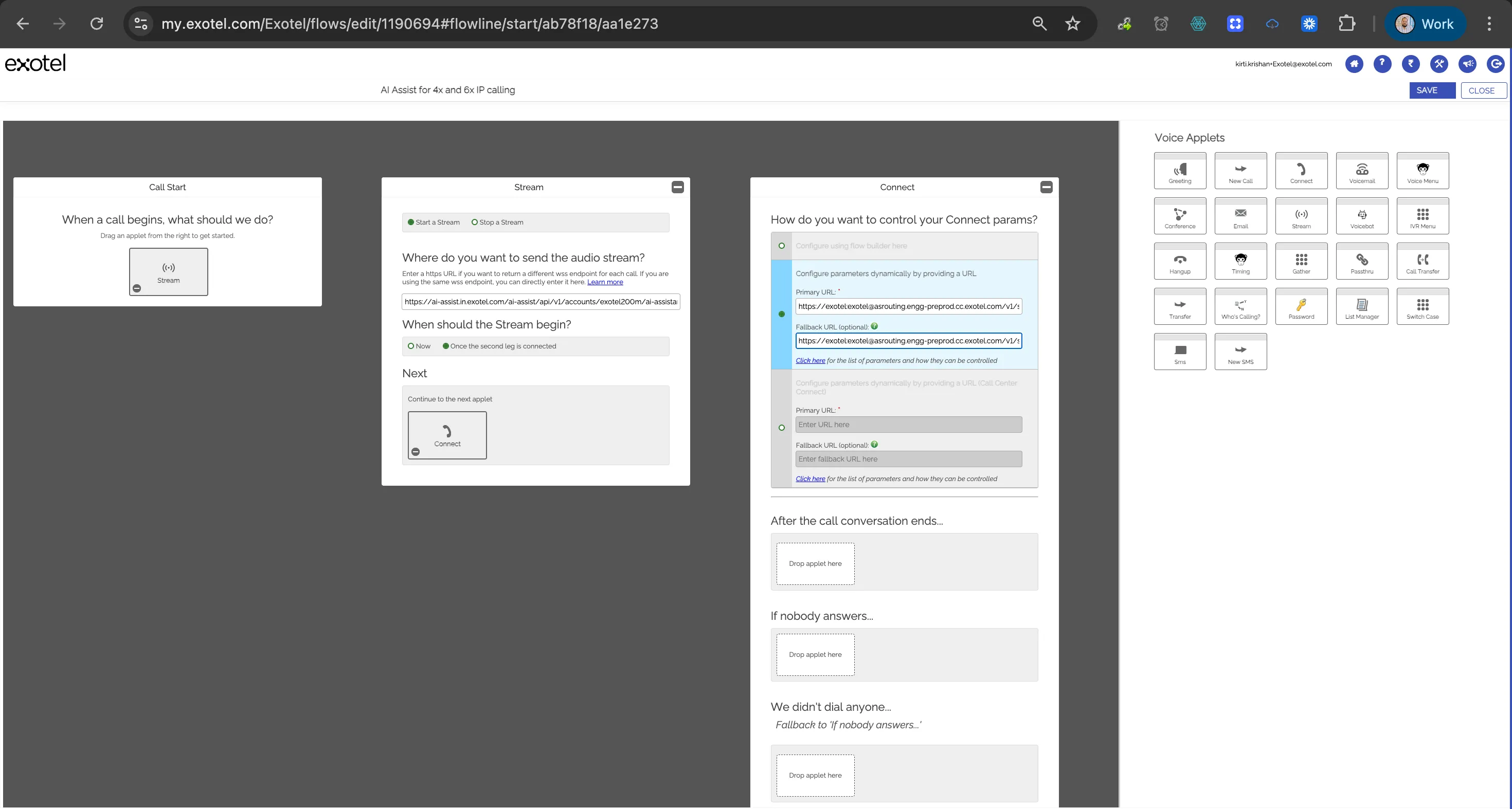1512x809 pixels.
Task: Collapse the Connect applet panel
Action: coord(1046,187)
